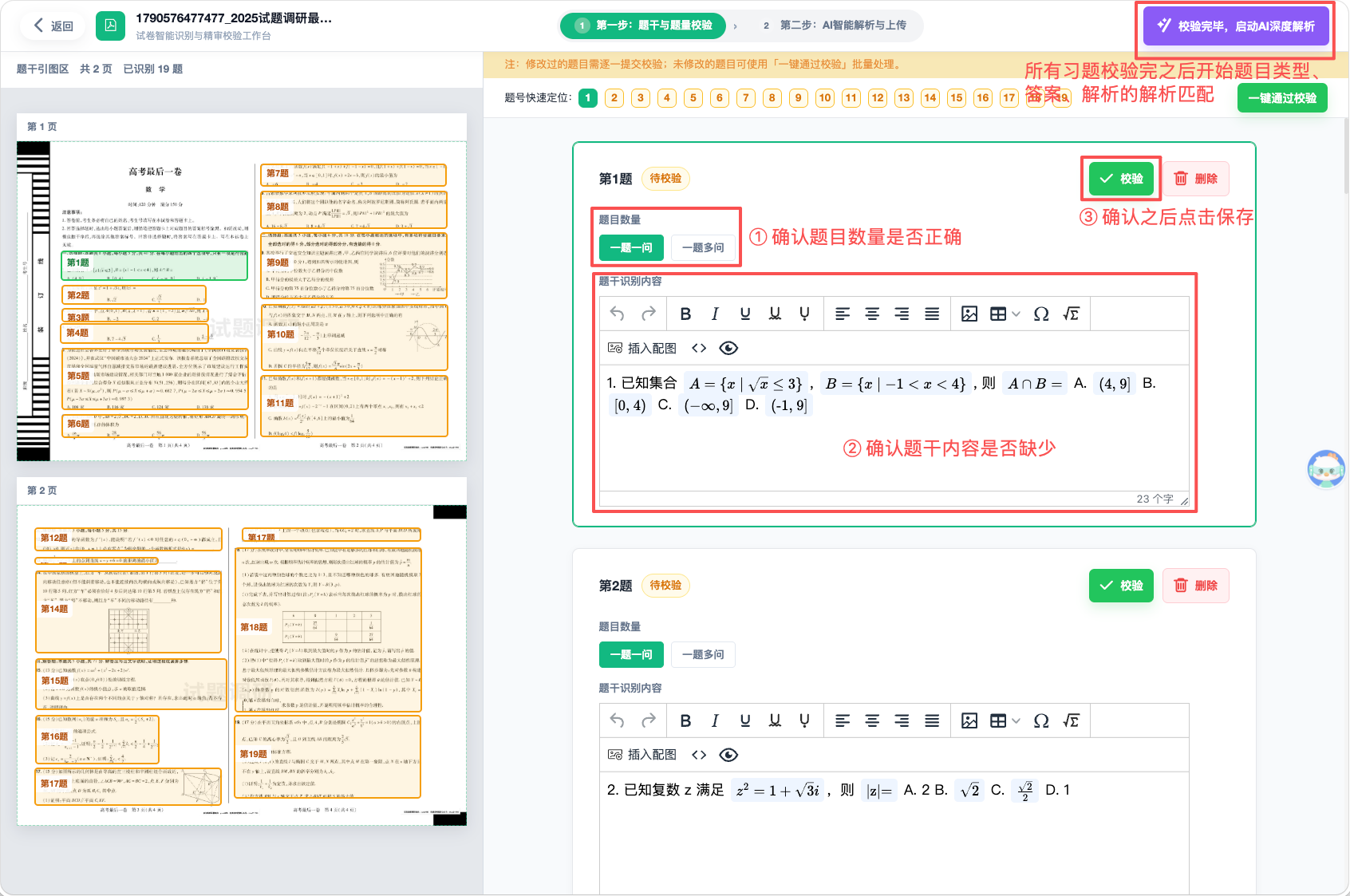
Task: Apply italic in question 1 editor
Action: 715,314
